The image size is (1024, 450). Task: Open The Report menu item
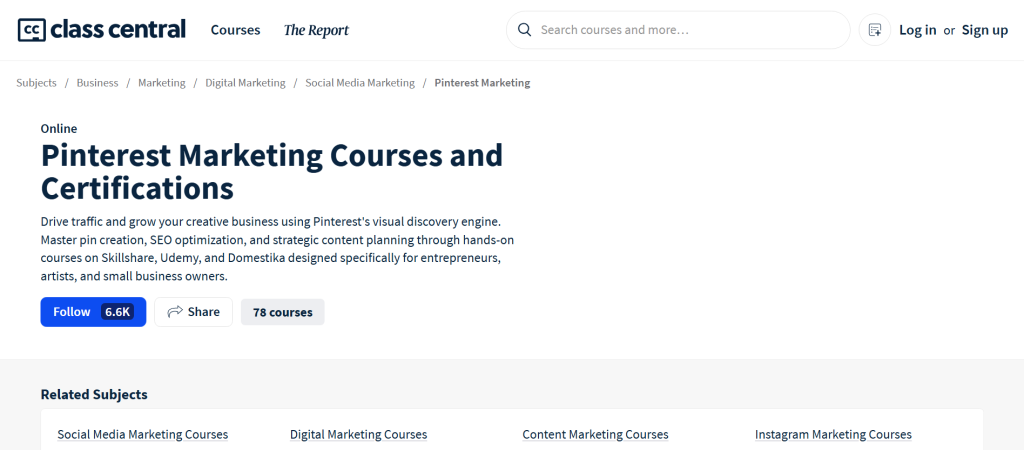(x=316, y=30)
